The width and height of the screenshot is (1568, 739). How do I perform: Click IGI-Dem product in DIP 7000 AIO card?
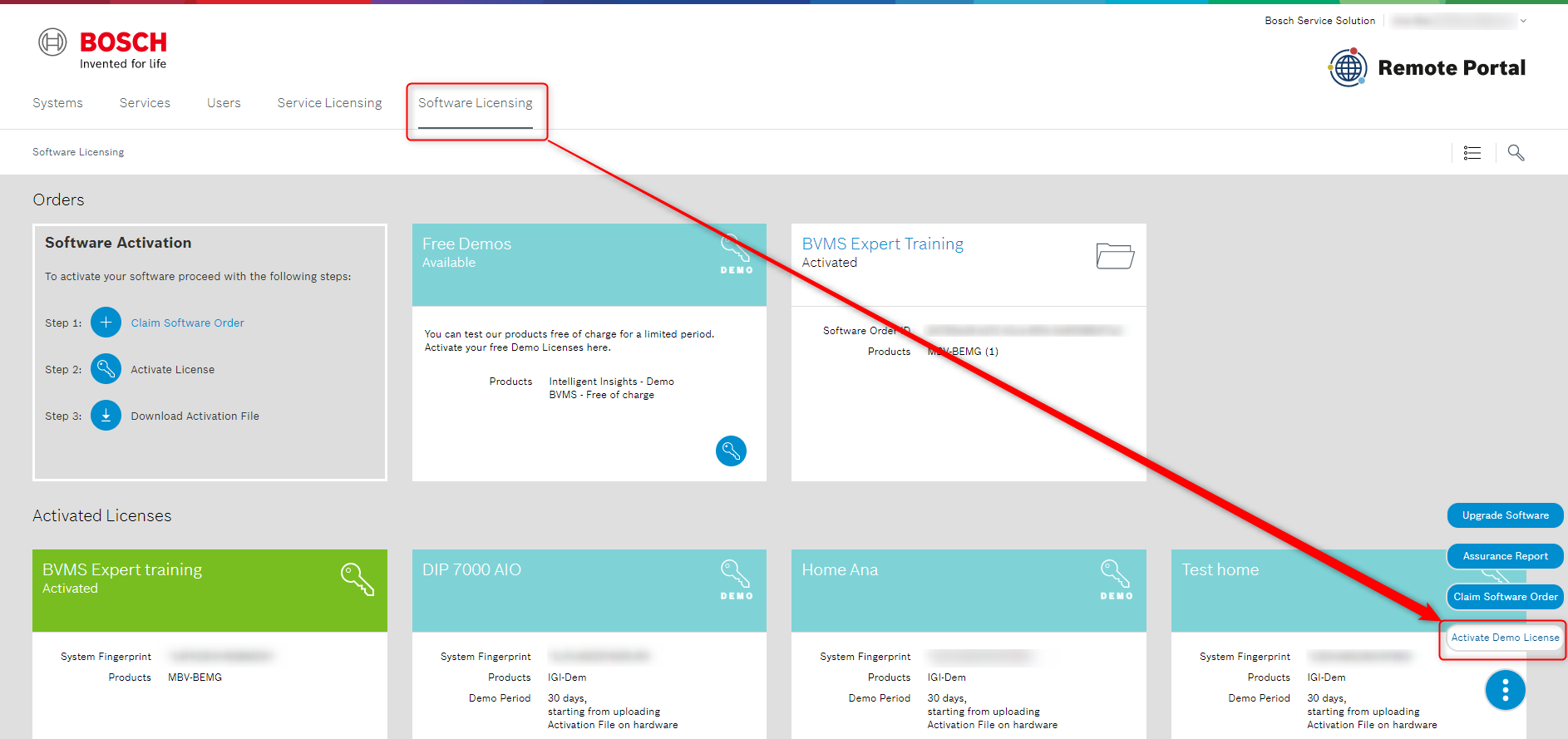[567, 677]
